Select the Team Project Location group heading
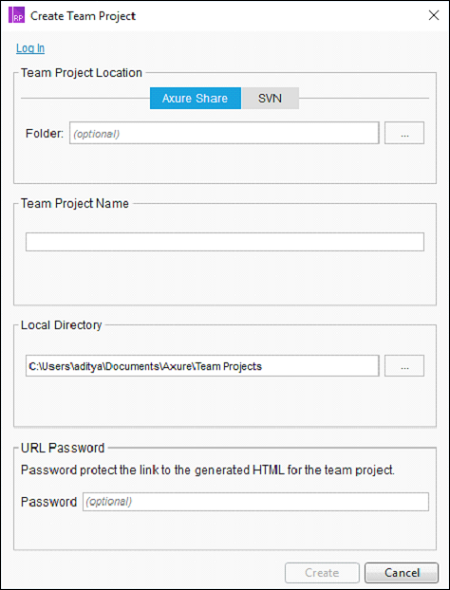The image size is (450, 590). 82,72
